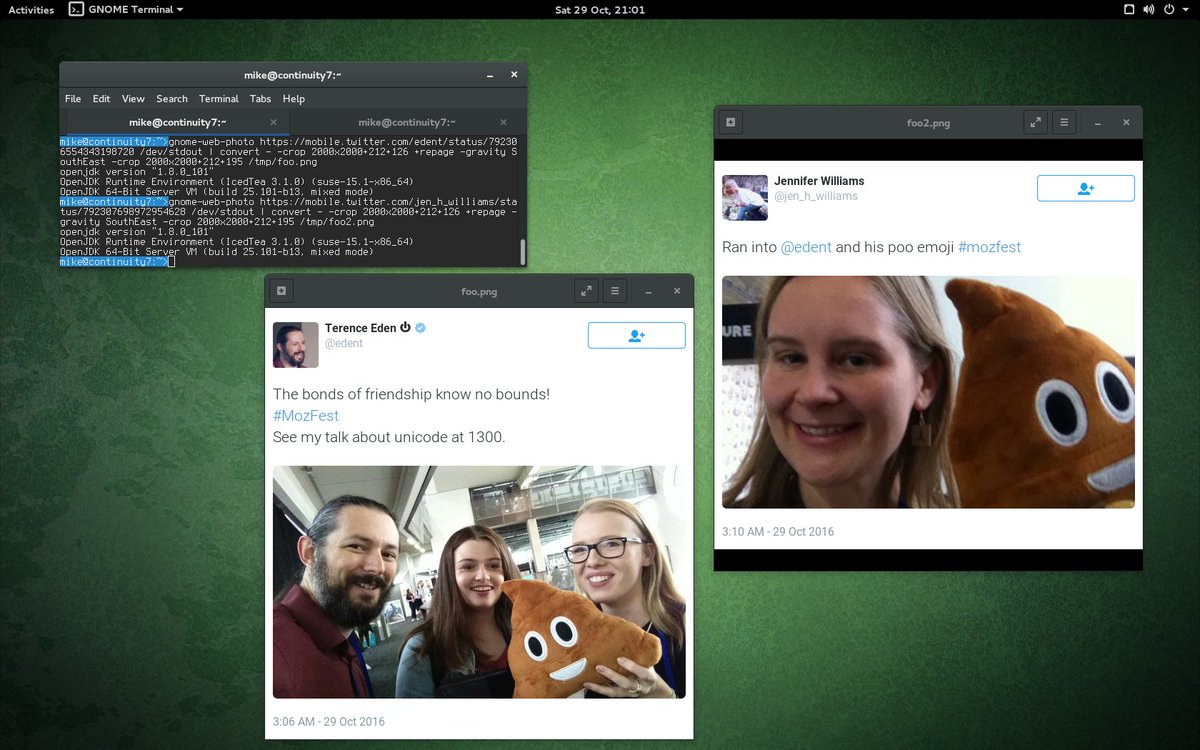The height and width of the screenshot is (750, 1200).
Task: Open the File menu in the terminal
Action: 73,99
